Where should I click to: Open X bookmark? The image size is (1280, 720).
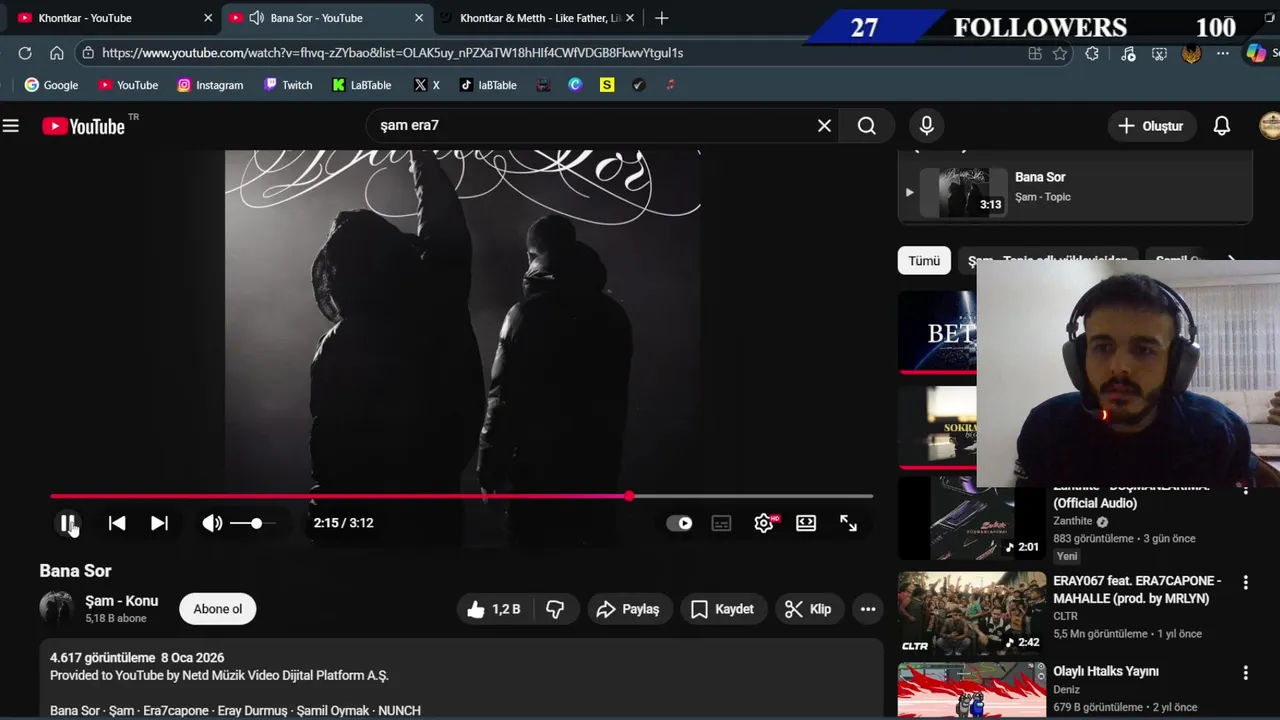coord(427,85)
